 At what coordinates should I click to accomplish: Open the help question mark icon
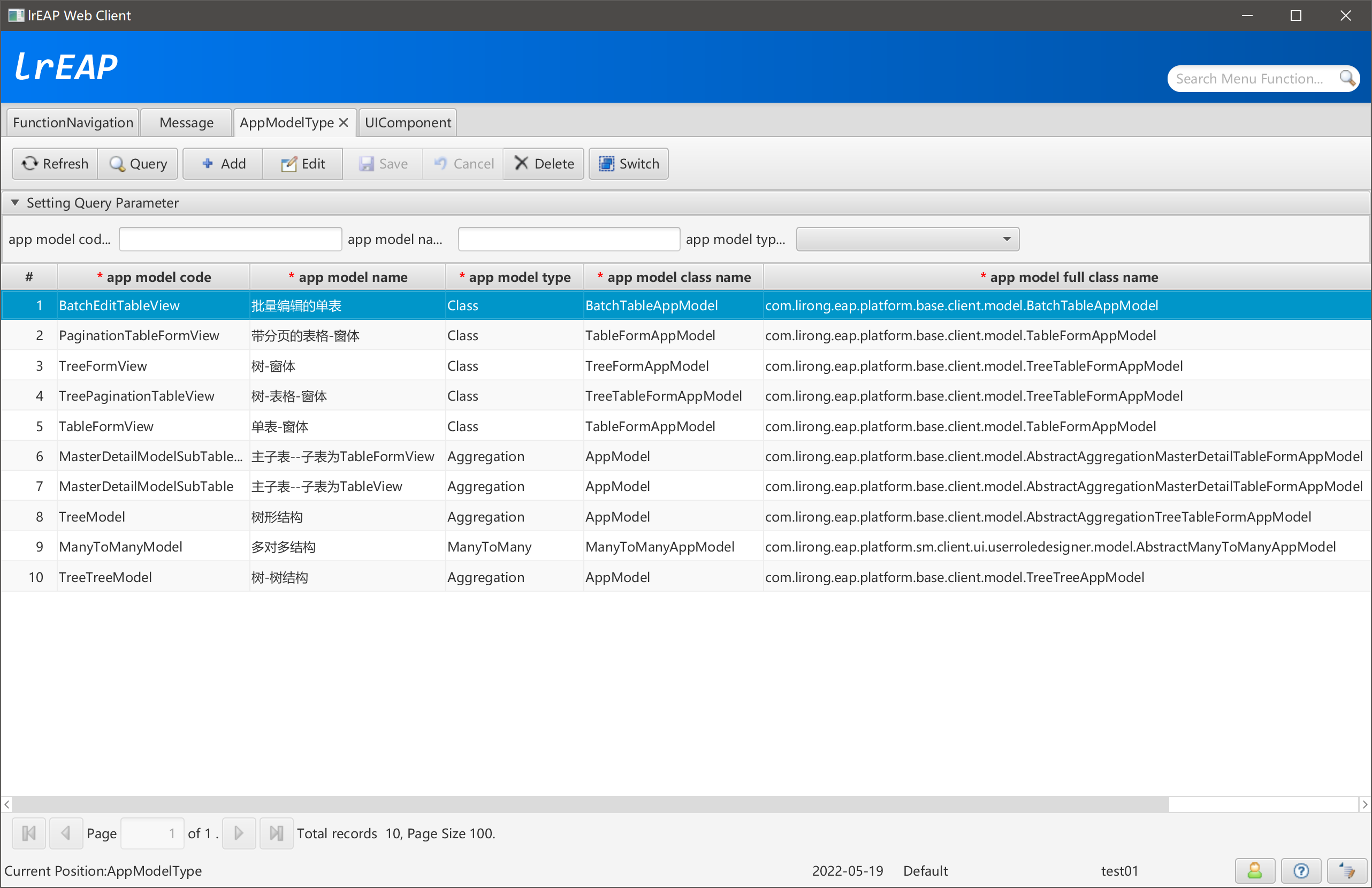click(x=1300, y=870)
